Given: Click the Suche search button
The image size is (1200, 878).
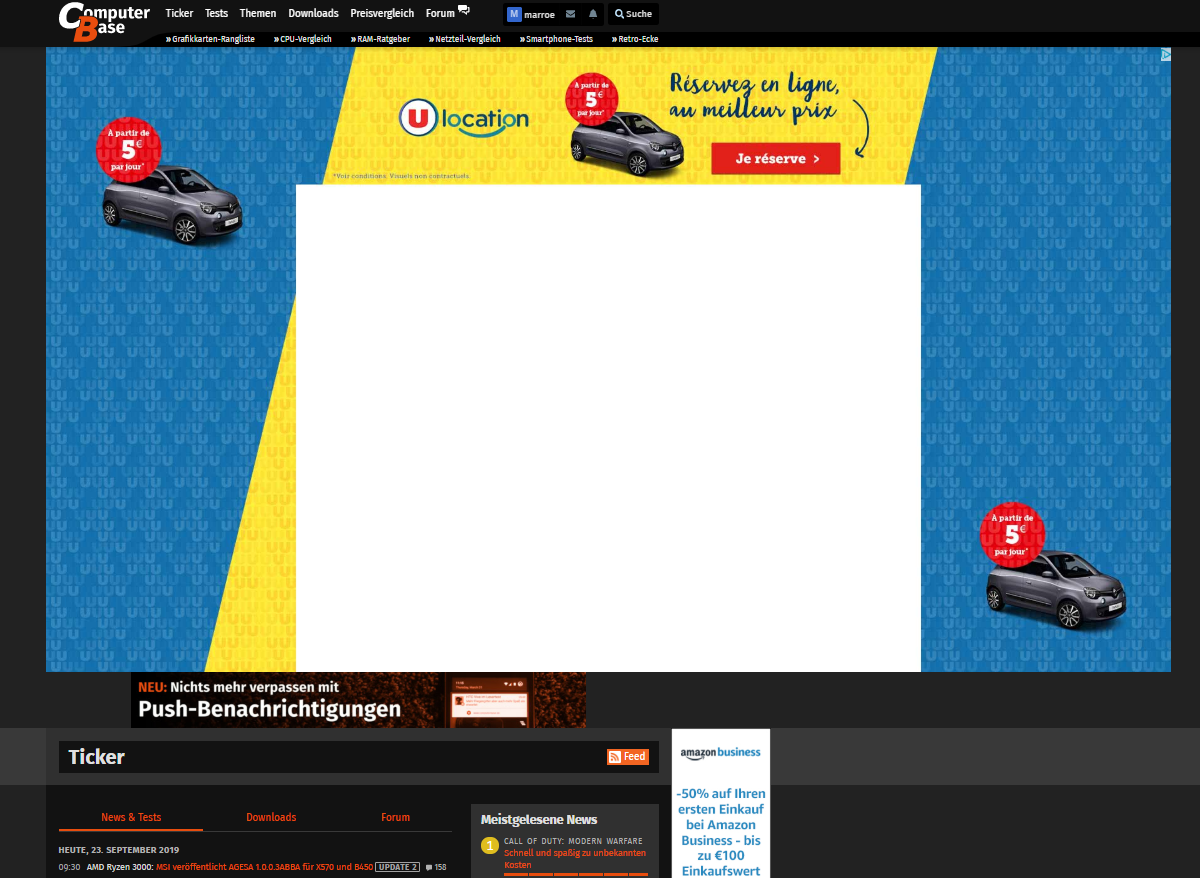Looking at the screenshot, I should (x=633, y=14).
